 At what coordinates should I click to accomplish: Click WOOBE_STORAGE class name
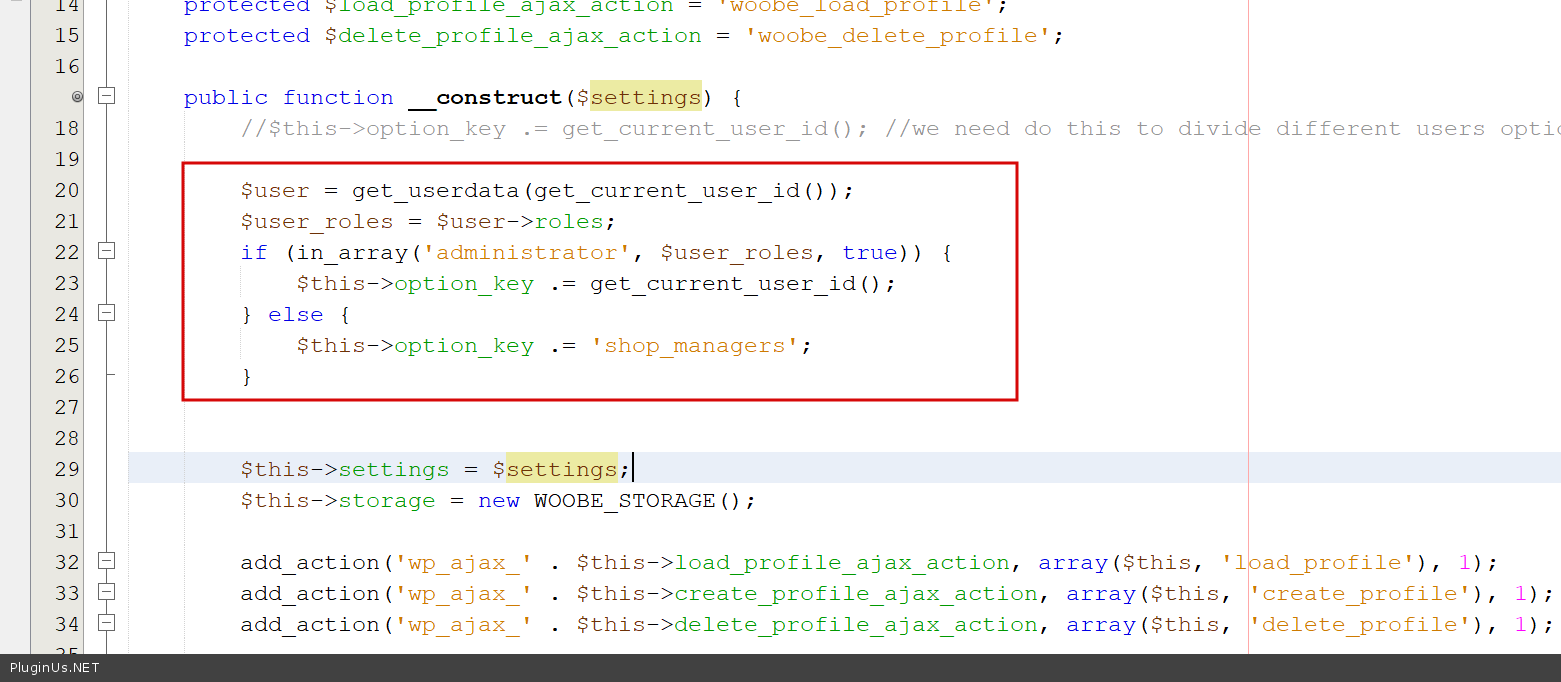tap(625, 500)
